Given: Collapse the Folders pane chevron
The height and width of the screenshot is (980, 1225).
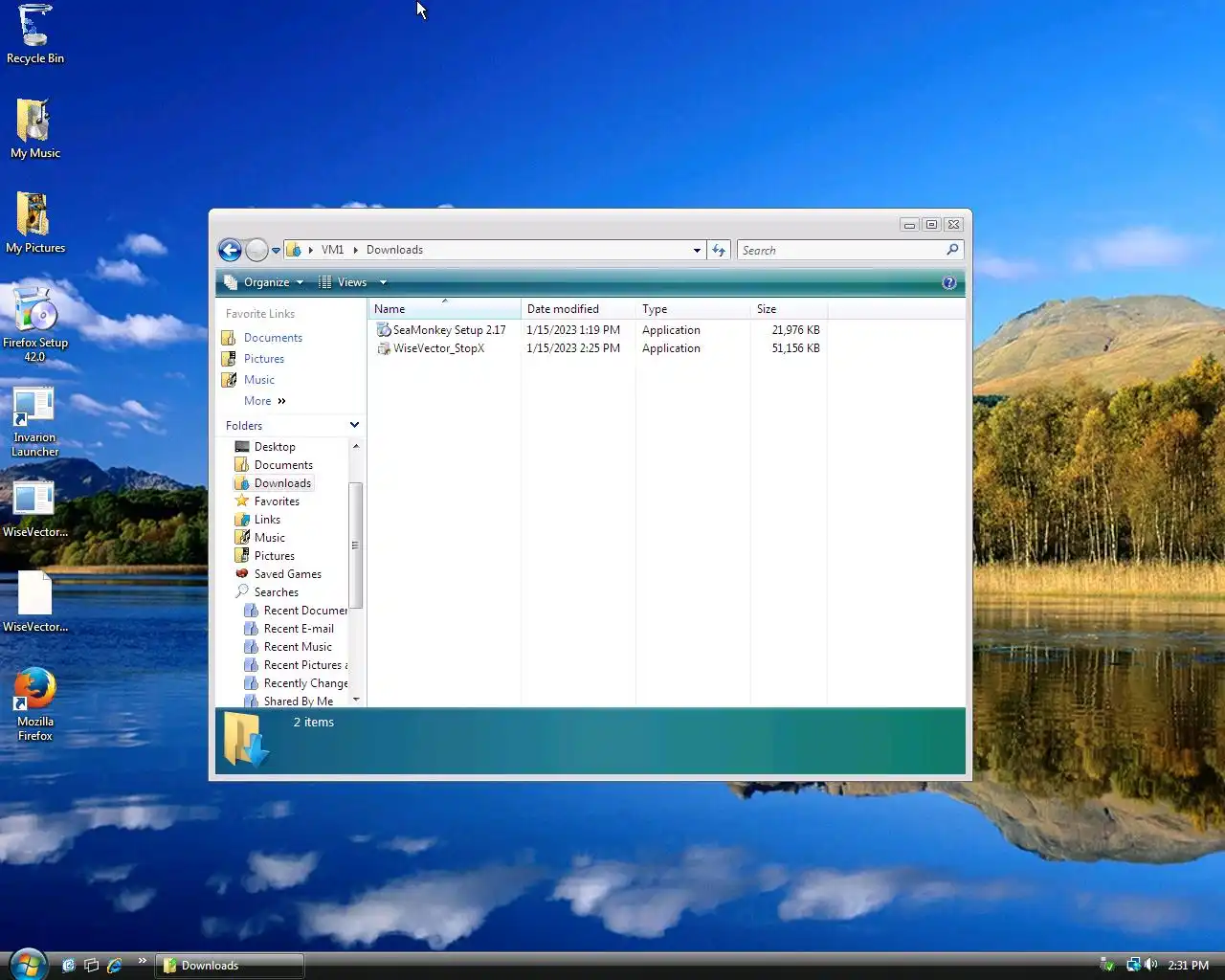Looking at the screenshot, I should [x=354, y=425].
